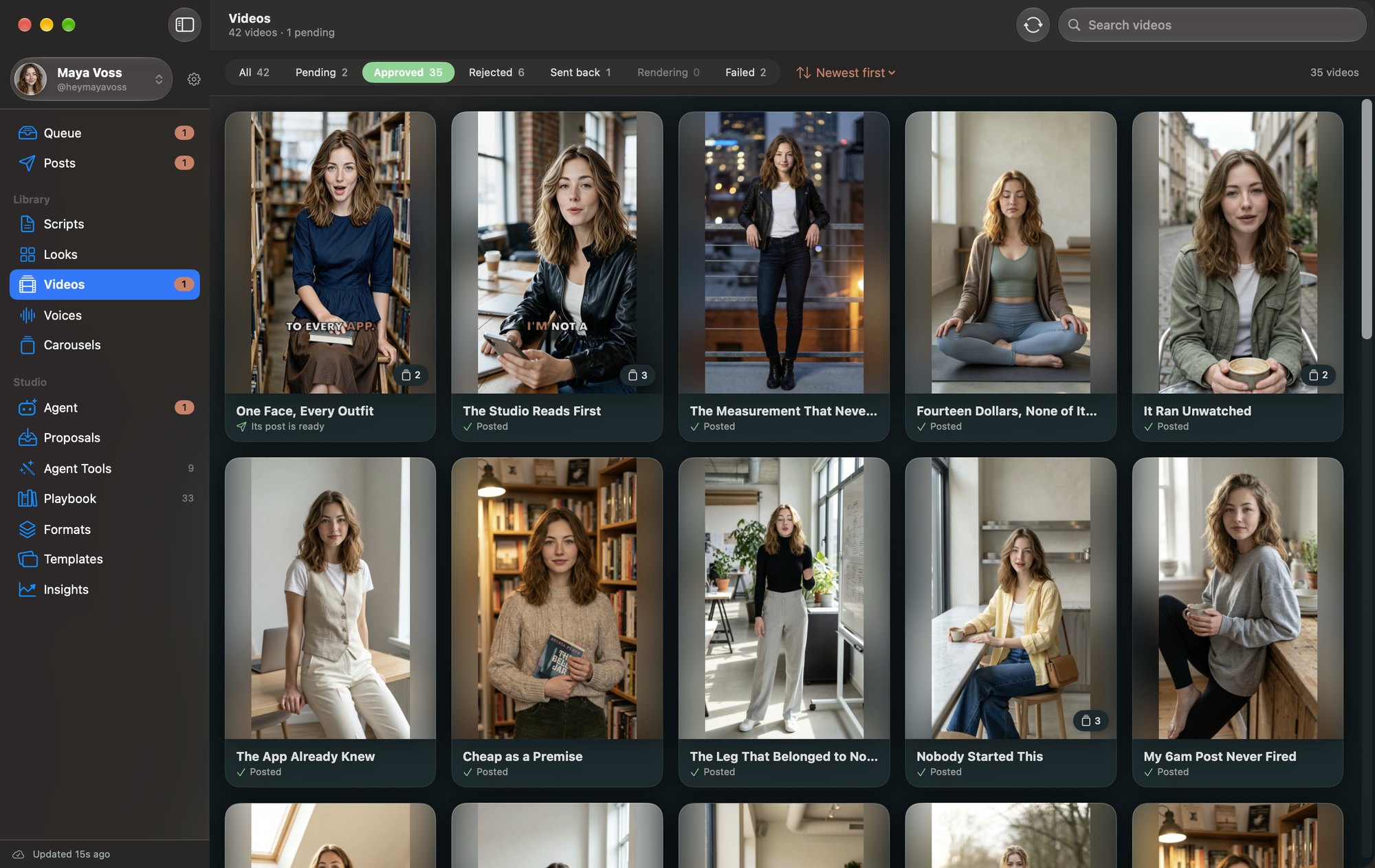1375x868 pixels.
Task: Click the Agent robot icon
Action: tap(27, 408)
